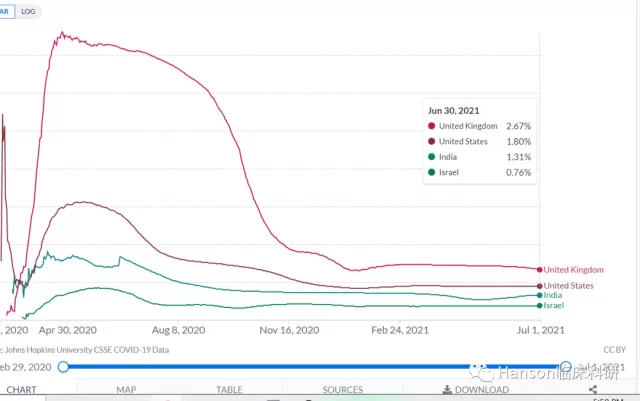640x401 pixels.
Task: Click United States 1.80% tooltip row
Action: point(479,142)
